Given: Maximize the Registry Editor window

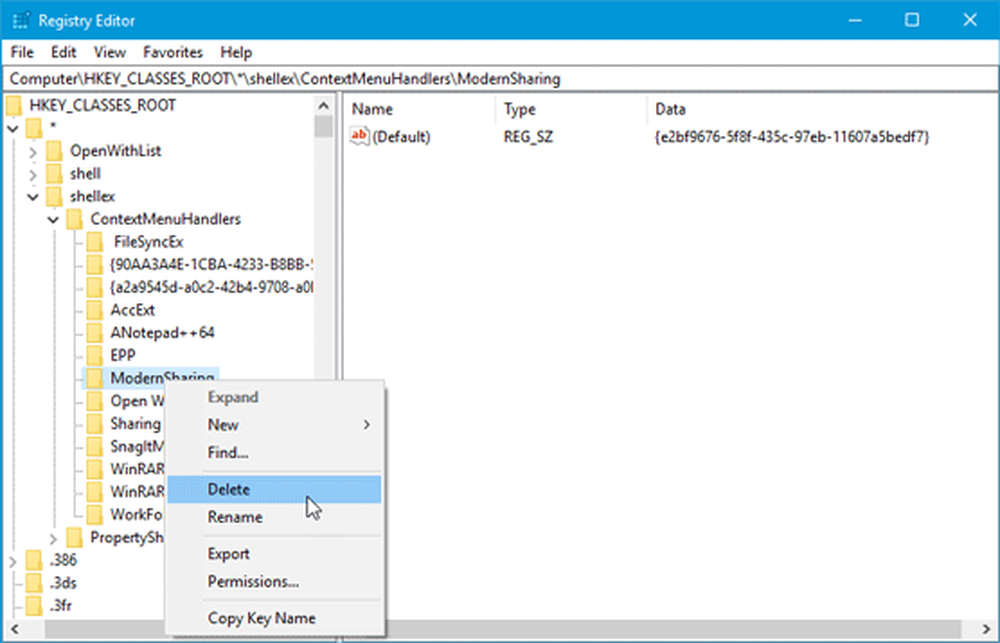Looking at the screenshot, I should (912, 20).
